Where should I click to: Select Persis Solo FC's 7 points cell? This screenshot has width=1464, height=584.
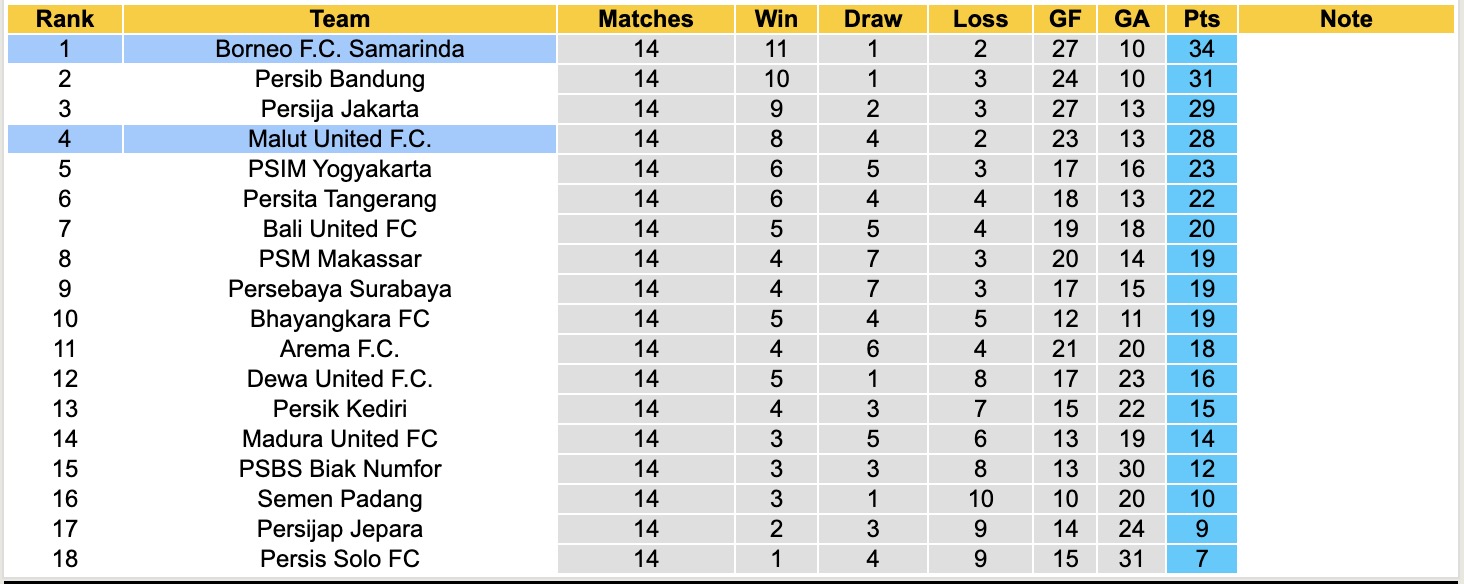(x=1202, y=559)
